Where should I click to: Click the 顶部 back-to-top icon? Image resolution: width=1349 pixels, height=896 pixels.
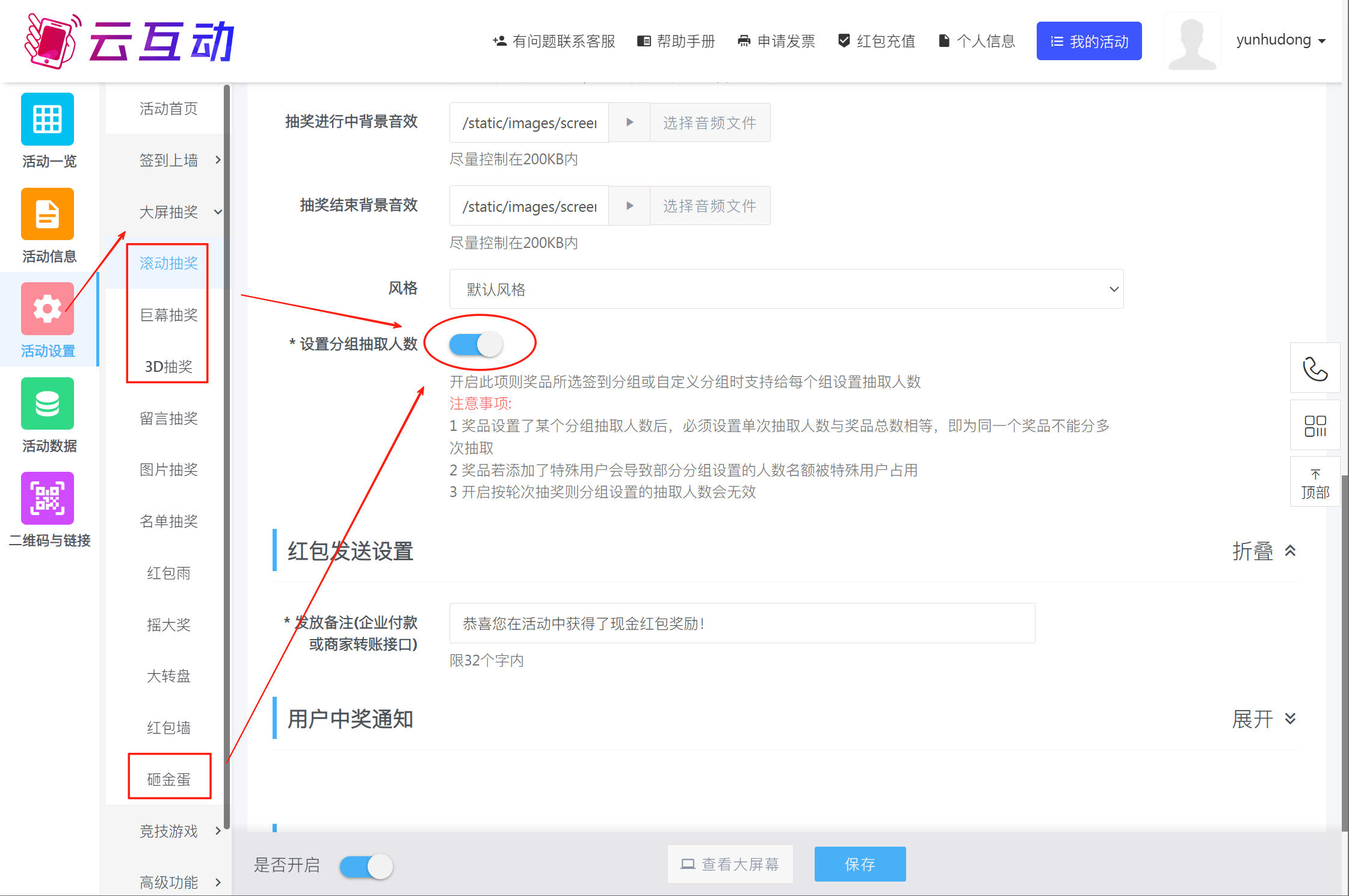click(1315, 483)
